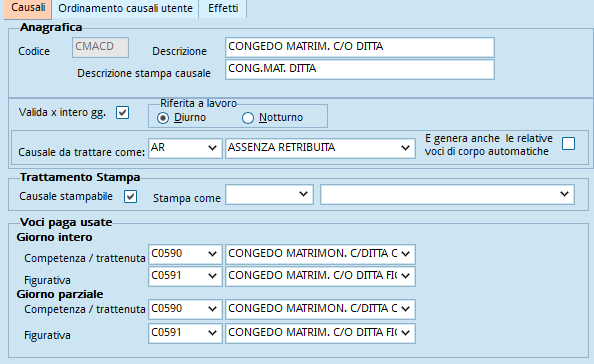Edit the Descrizione field text

tap(360, 47)
